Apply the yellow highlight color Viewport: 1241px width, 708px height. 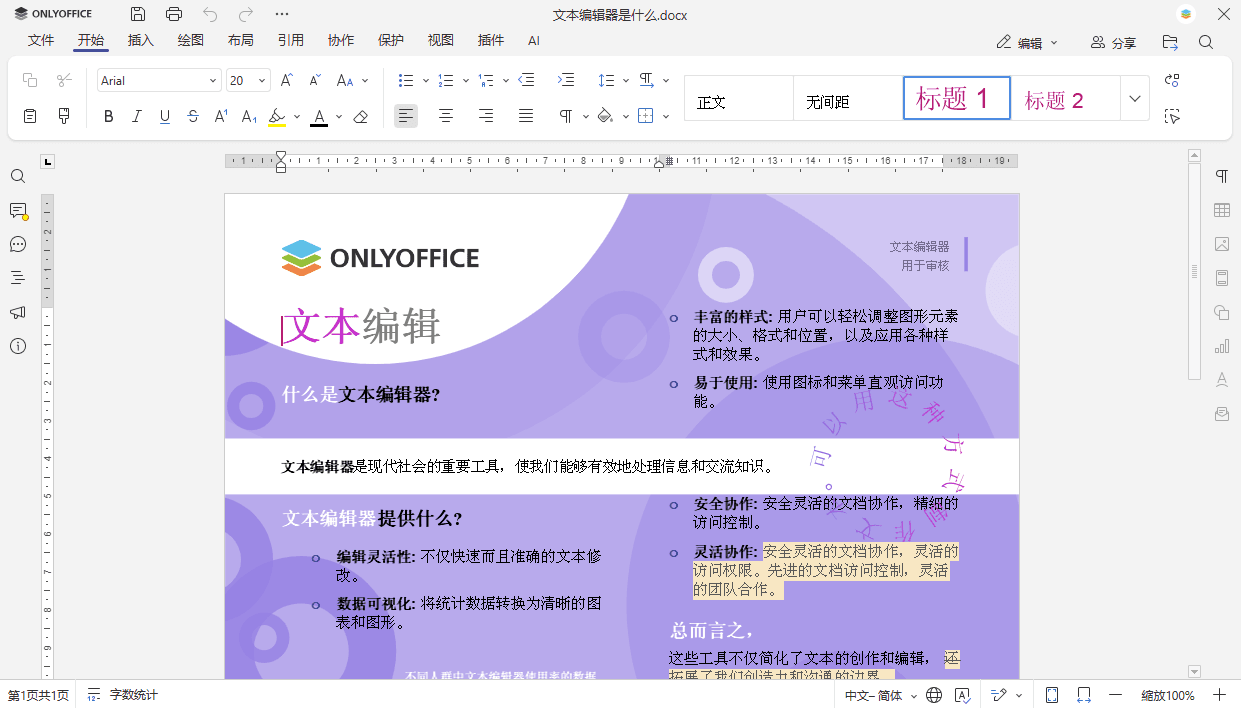277,116
